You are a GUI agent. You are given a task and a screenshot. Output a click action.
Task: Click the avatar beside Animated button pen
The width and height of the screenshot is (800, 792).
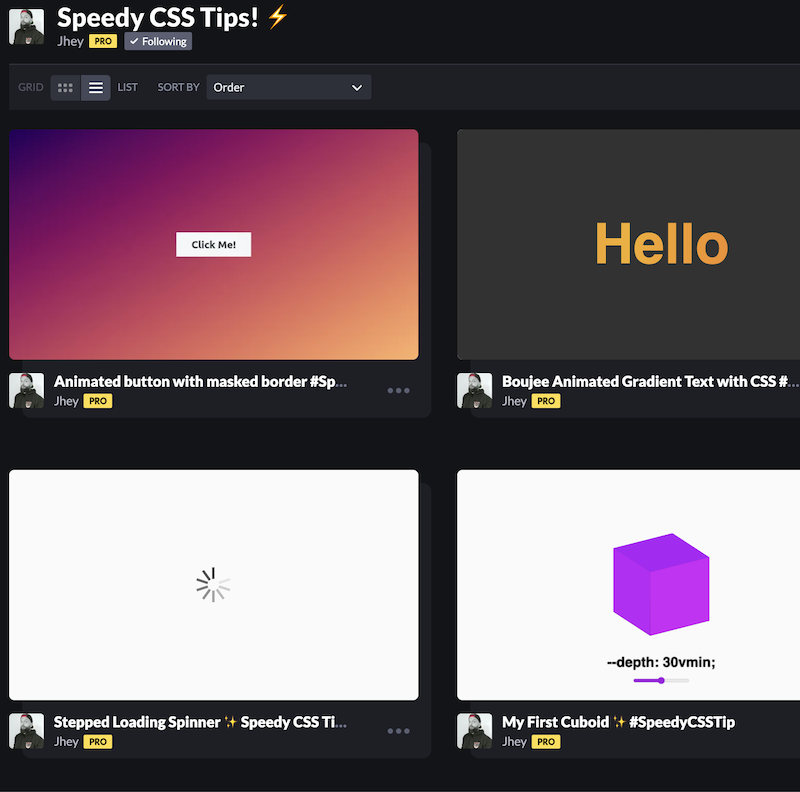pyautogui.click(x=27, y=391)
